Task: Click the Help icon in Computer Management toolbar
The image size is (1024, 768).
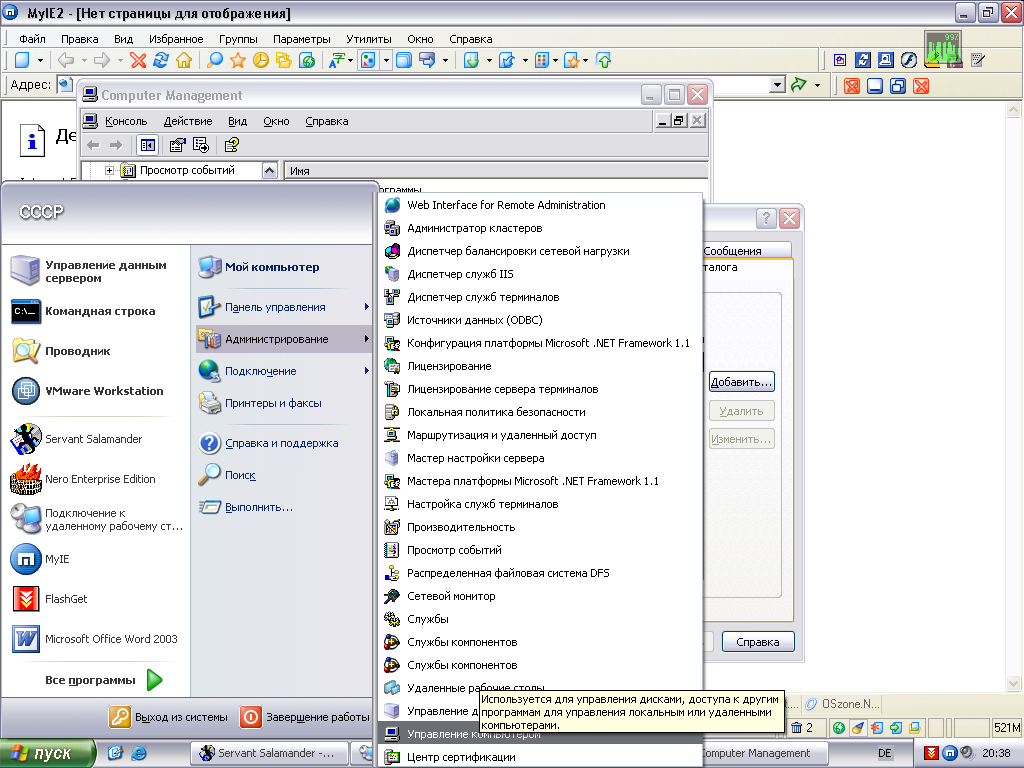Action: (232, 145)
